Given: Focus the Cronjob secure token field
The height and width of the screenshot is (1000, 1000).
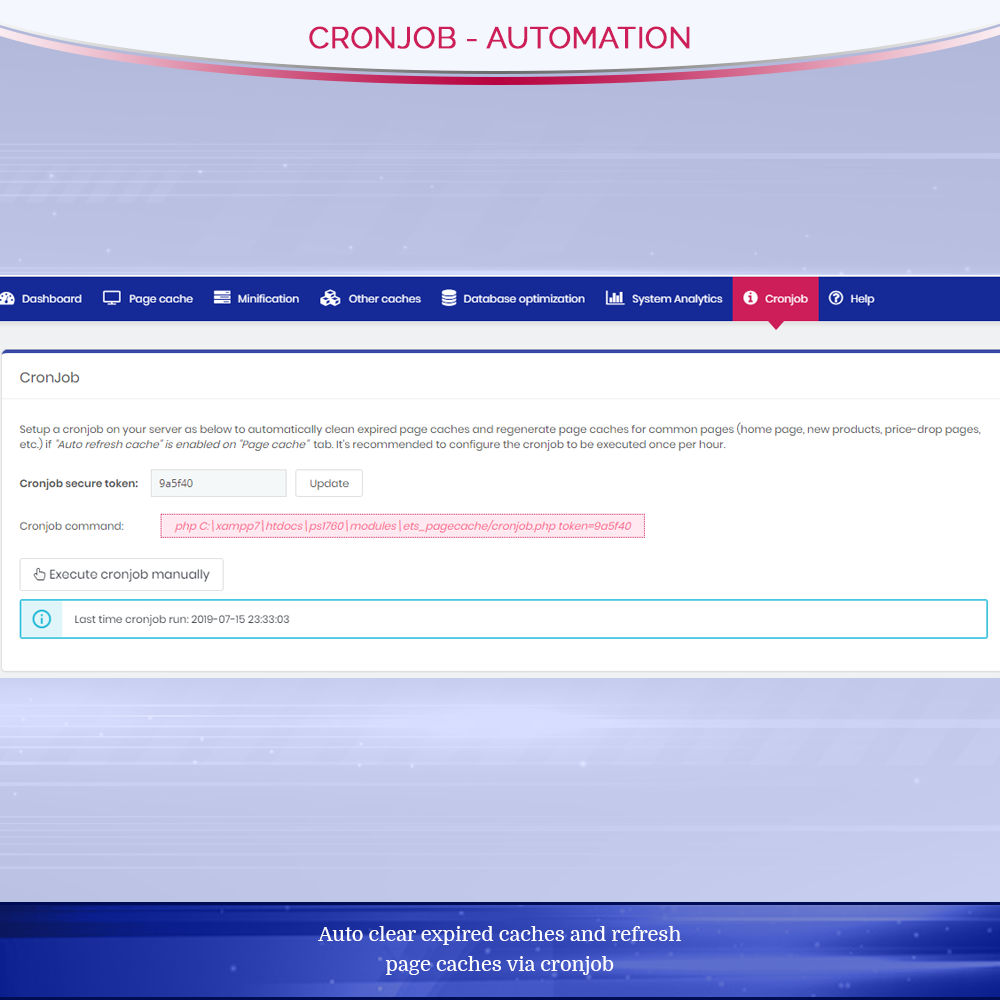Looking at the screenshot, I should click(x=219, y=483).
